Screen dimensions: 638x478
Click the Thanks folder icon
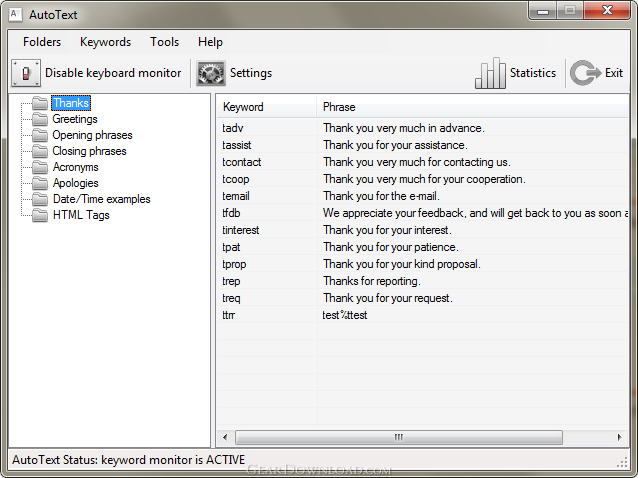[40, 103]
